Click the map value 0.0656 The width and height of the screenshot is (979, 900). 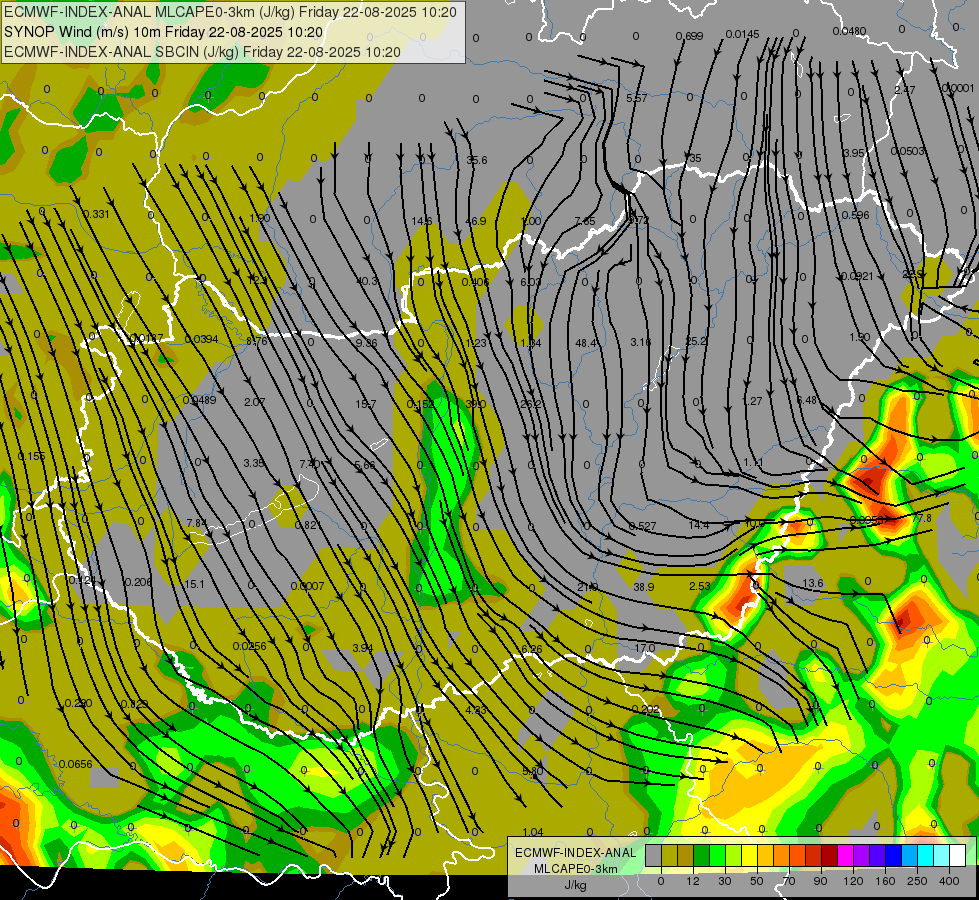point(76,764)
